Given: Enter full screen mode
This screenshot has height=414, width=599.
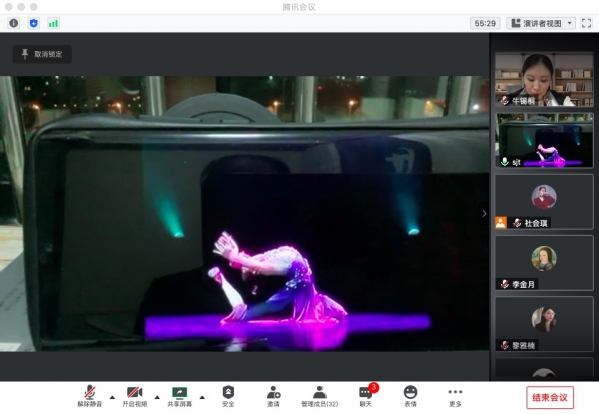Looking at the screenshot, I should tap(586, 23).
